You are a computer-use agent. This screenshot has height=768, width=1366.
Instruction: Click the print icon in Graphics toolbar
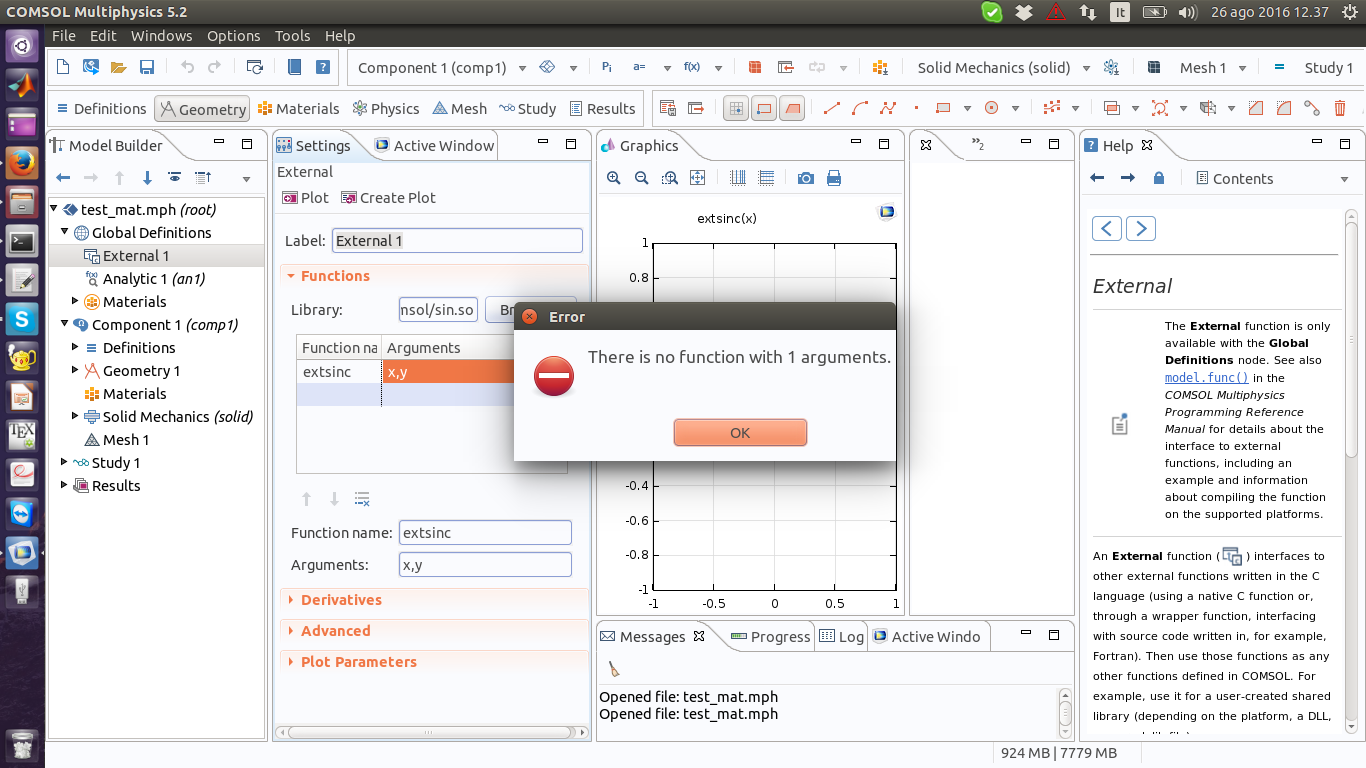pos(834,178)
